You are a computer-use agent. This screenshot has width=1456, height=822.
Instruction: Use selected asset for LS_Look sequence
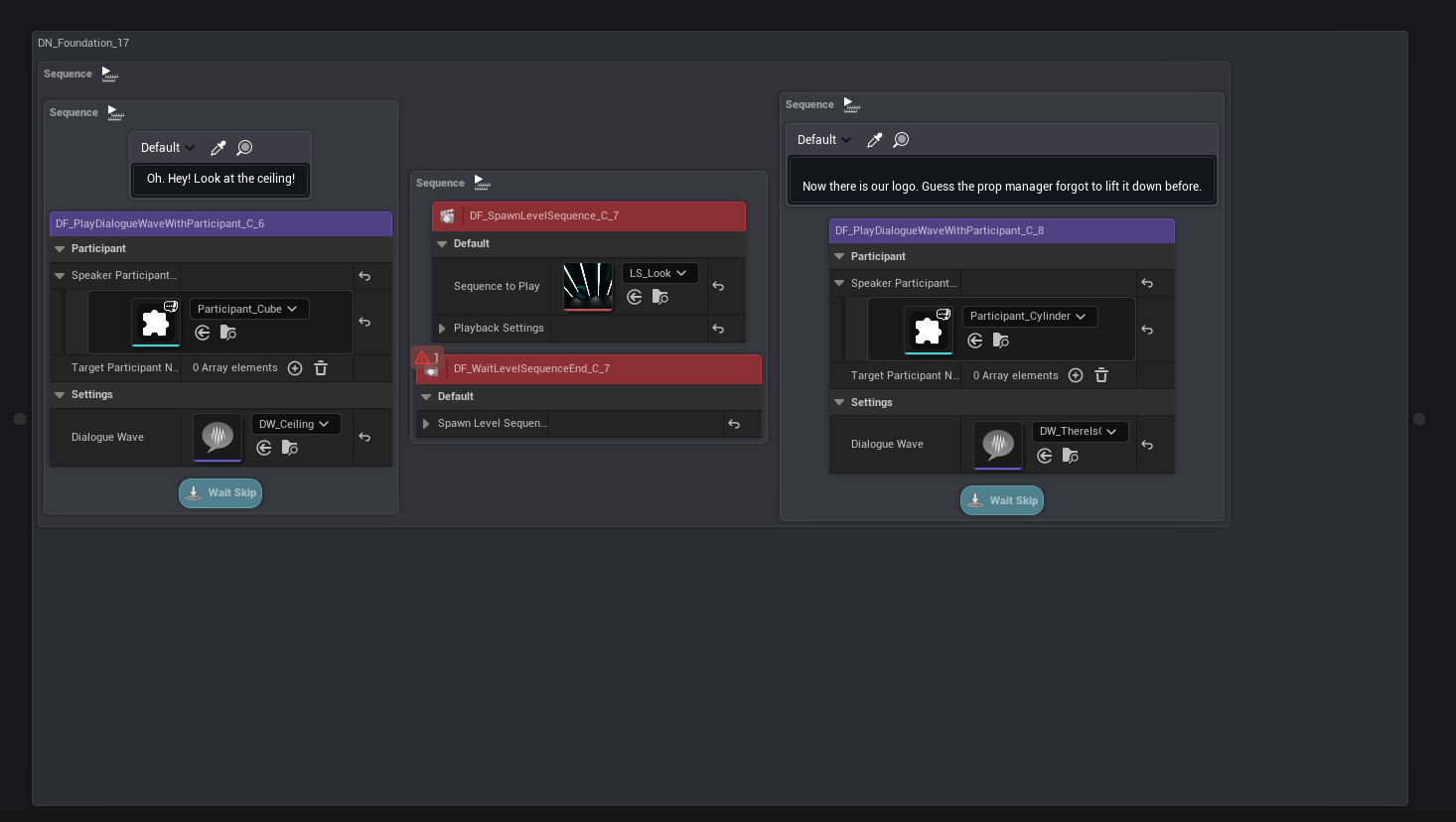pyautogui.click(x=635, y=297)
